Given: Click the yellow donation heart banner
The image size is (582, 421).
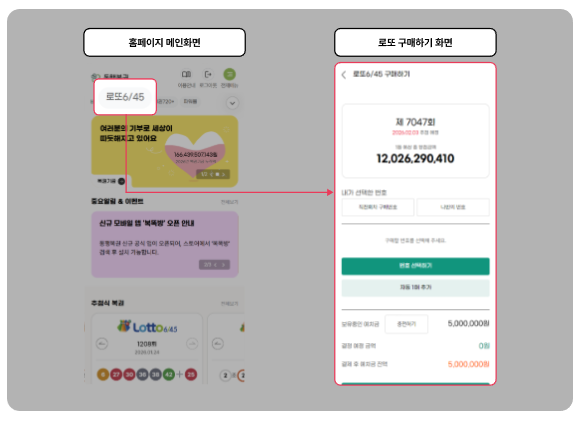Looking at the screenshot, I should (x=164, y=151).
